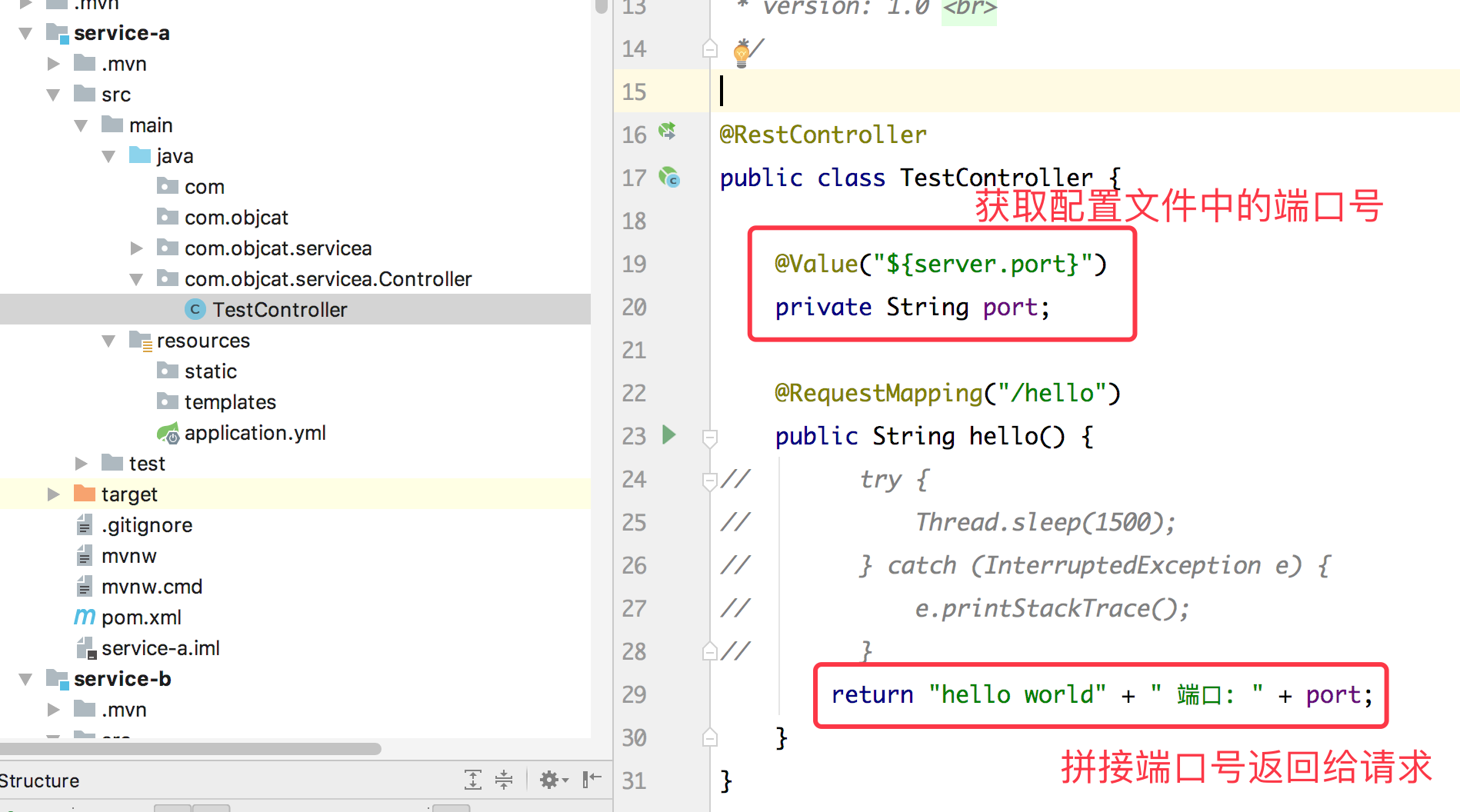
Task: Click the return statement on line 29
Action: 1102,694
